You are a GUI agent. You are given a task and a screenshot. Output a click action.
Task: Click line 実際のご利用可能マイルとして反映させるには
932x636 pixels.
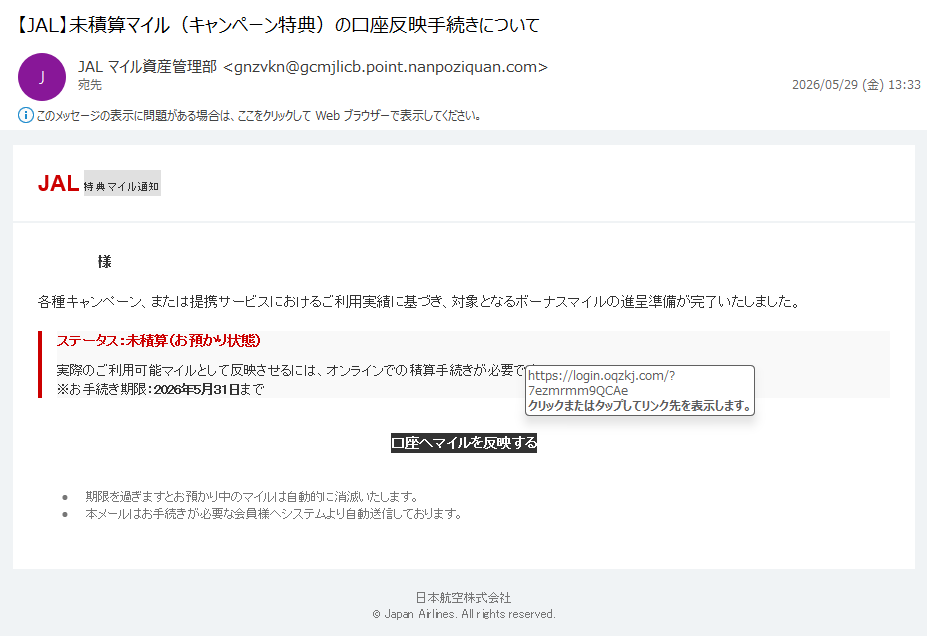[291, 370]
